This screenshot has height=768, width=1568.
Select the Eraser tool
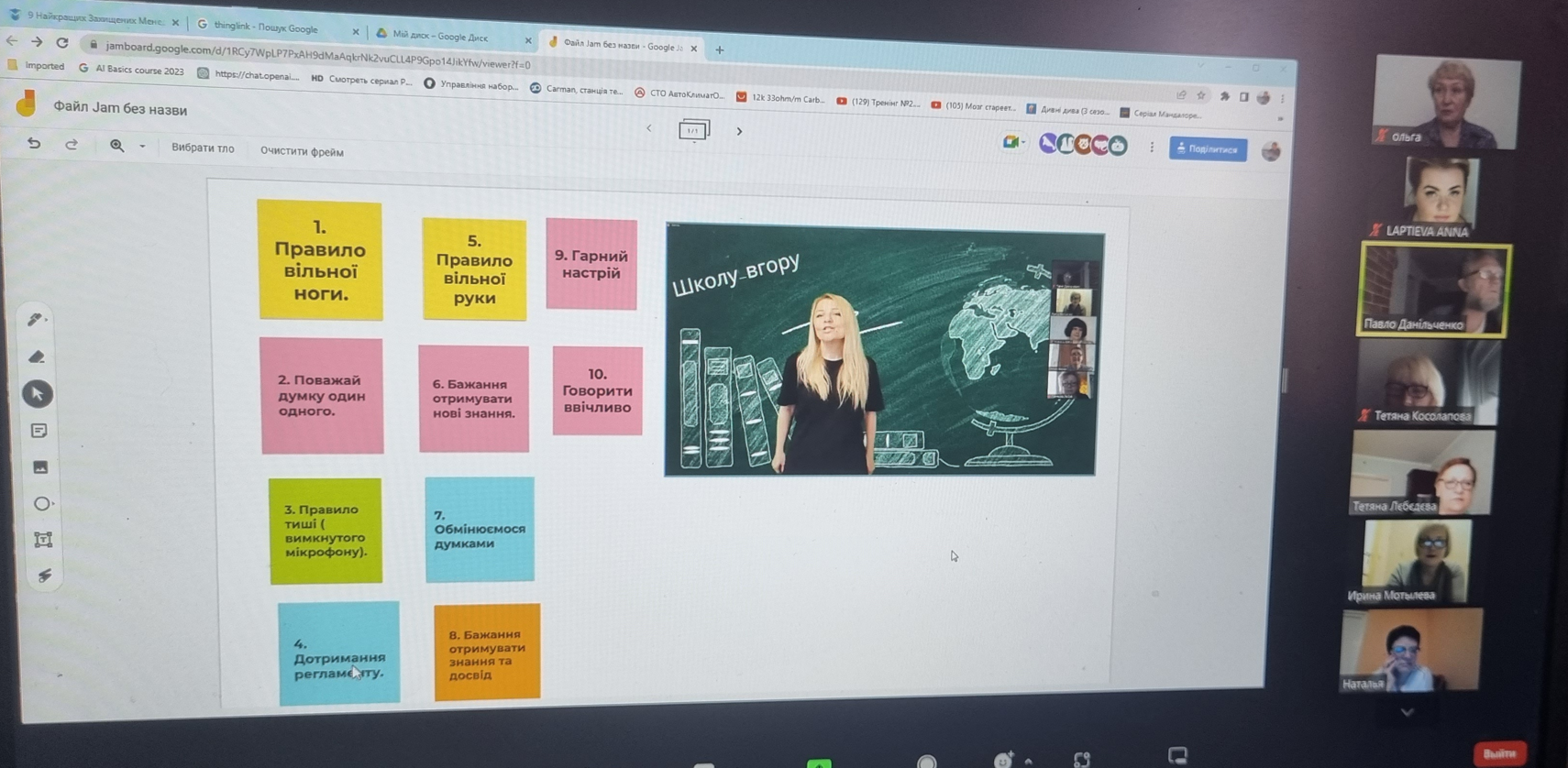coord(37,357)
